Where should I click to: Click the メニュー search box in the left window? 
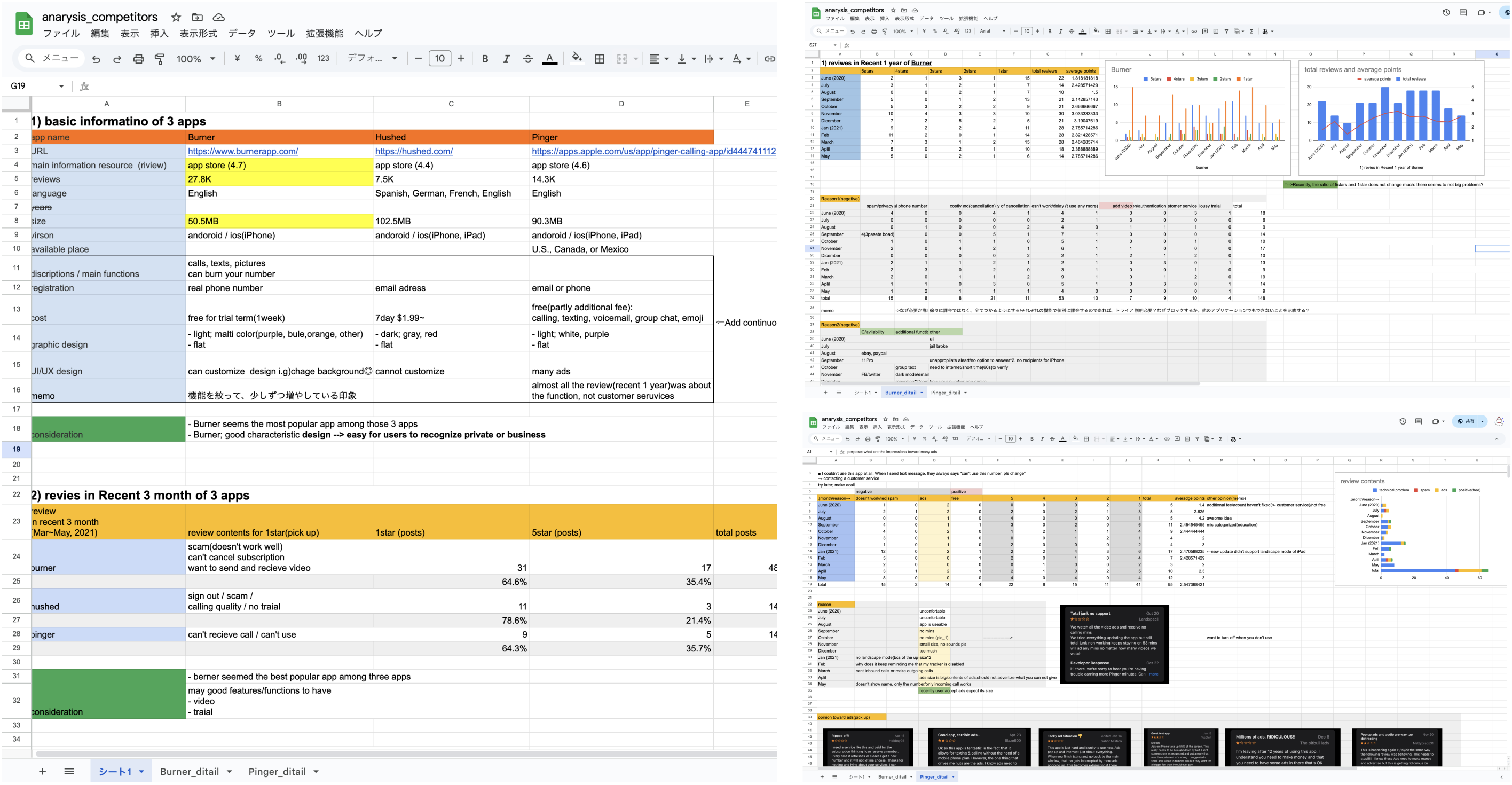click(52, 59)
